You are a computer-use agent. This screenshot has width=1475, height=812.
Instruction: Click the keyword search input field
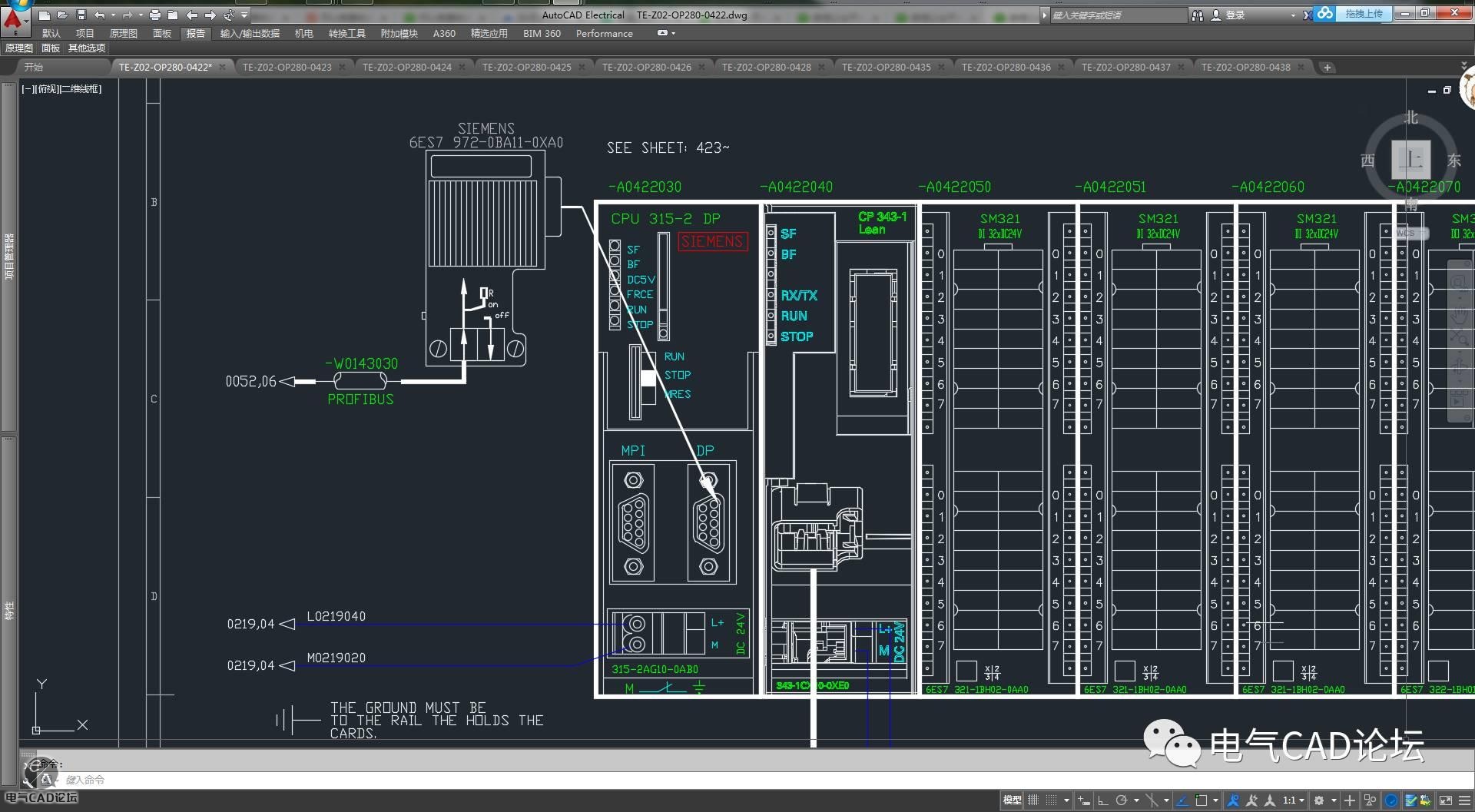1118,15
